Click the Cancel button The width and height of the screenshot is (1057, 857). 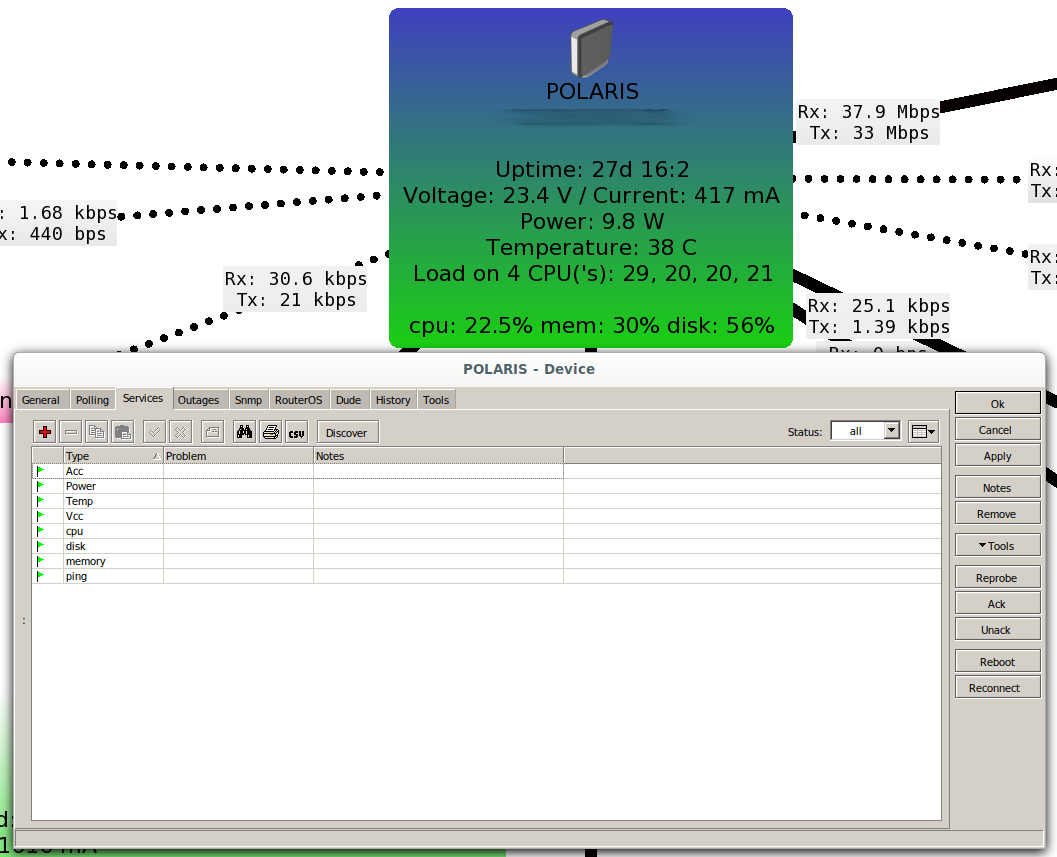click(997, 430)
